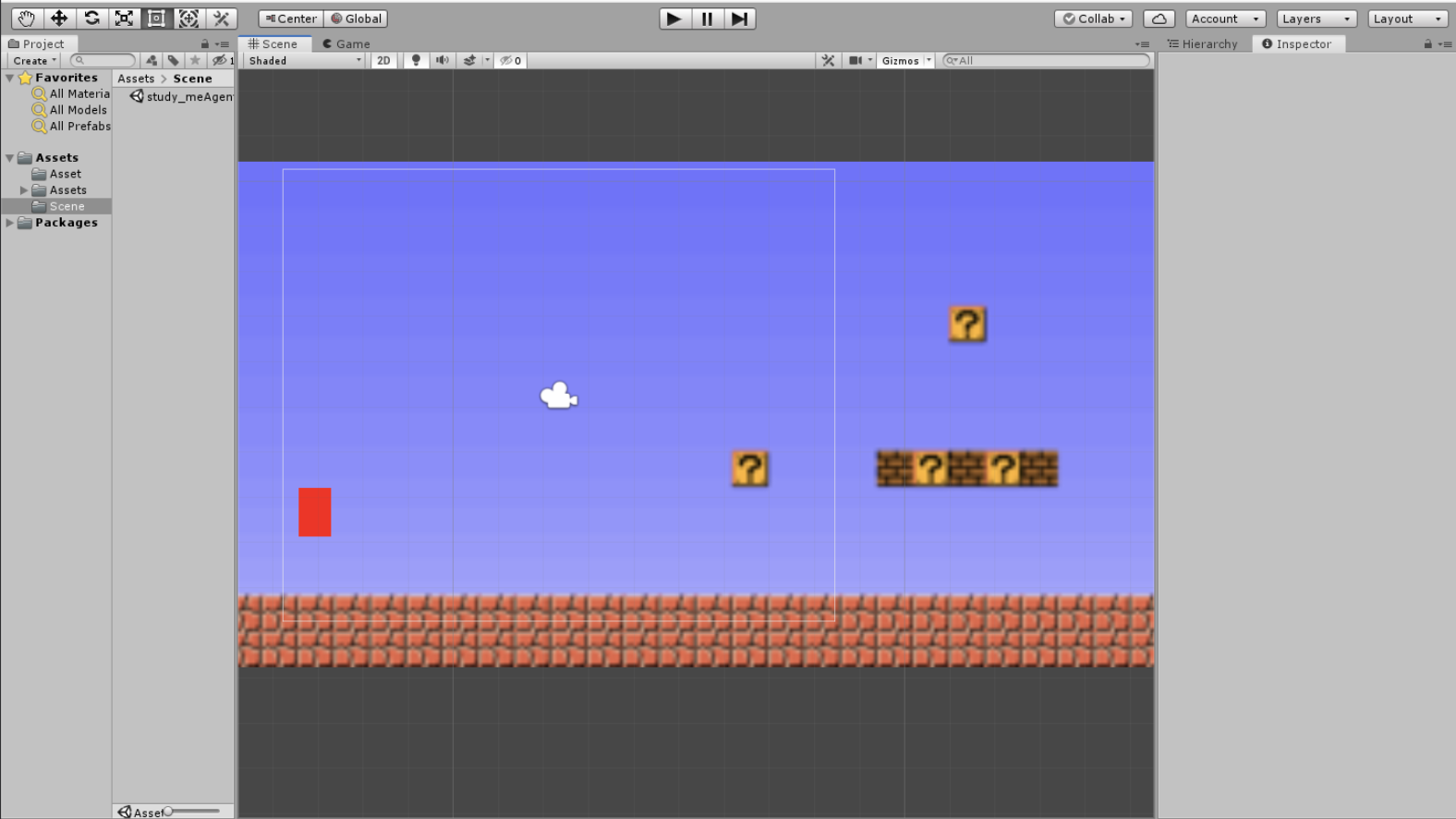Select All Models favorite search
The width and height of the screenshot is (1456, 819).
69,109
